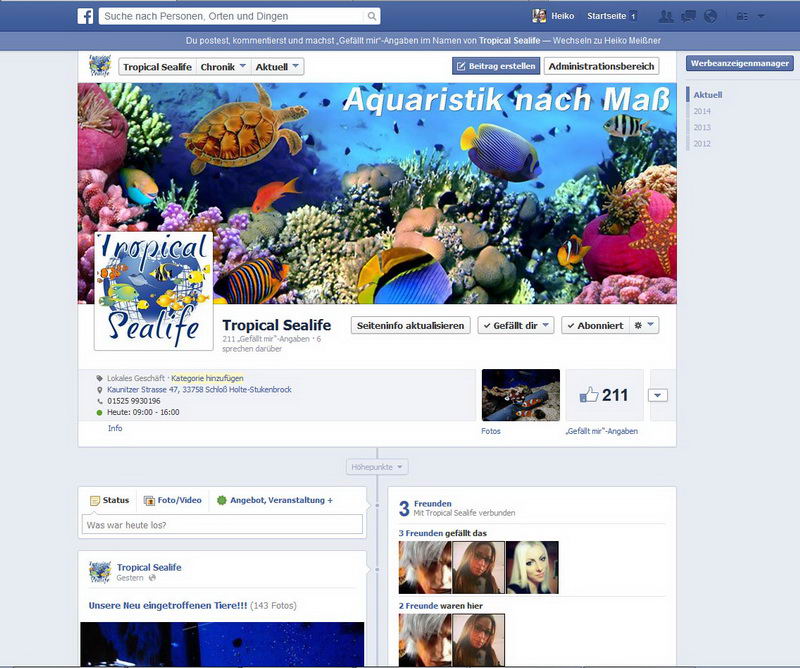This screenshot has height=668, width=800.
Task: Open the Kaunitzer Strasse 47 address link
Action: (x=199, y=390)
